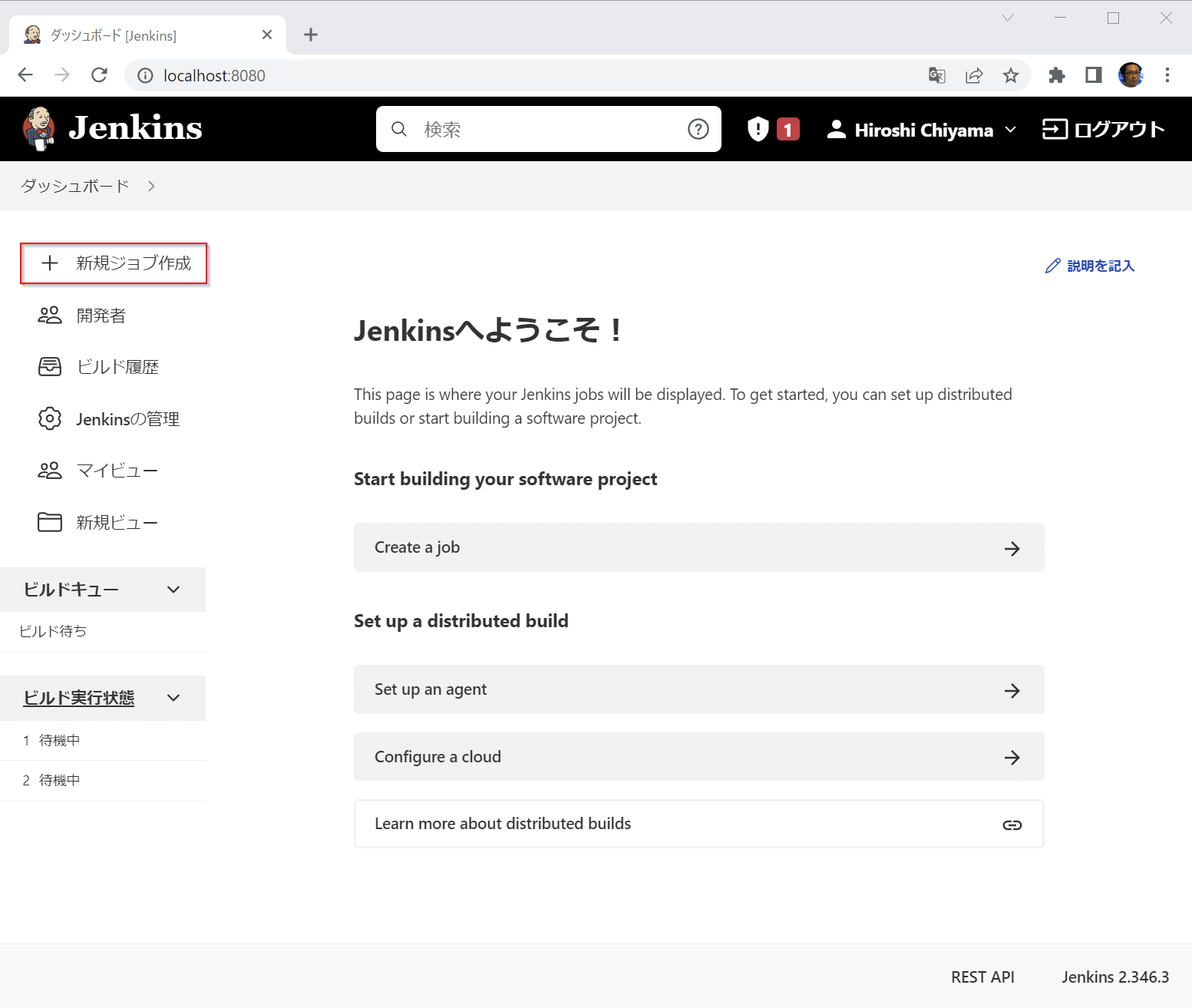Viewport: 1192px width, 1008px height.
Task: Click the Configure a cloud button
Action: [x=698, y=757]
